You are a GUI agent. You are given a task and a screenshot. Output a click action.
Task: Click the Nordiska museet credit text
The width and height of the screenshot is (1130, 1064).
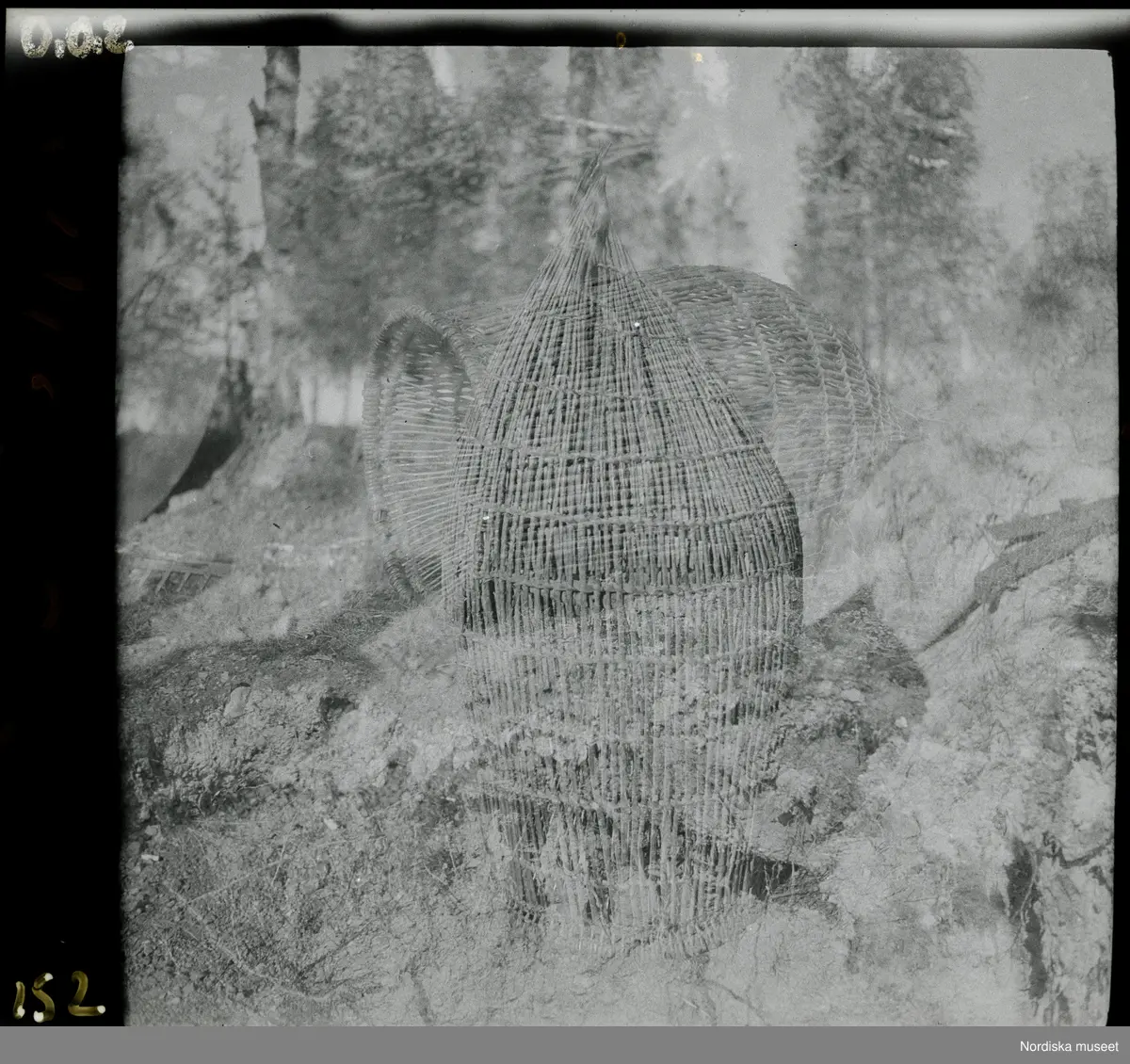1062,1048
